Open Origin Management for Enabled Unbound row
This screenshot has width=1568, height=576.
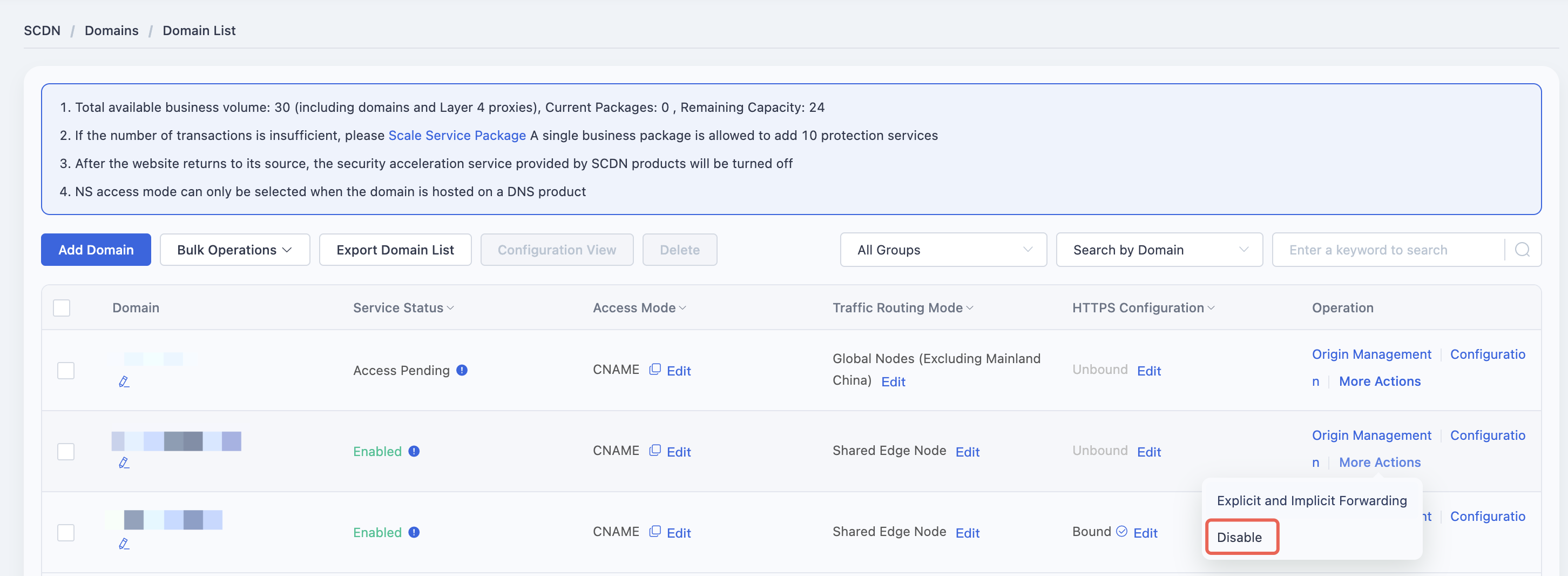point(1371,436)
